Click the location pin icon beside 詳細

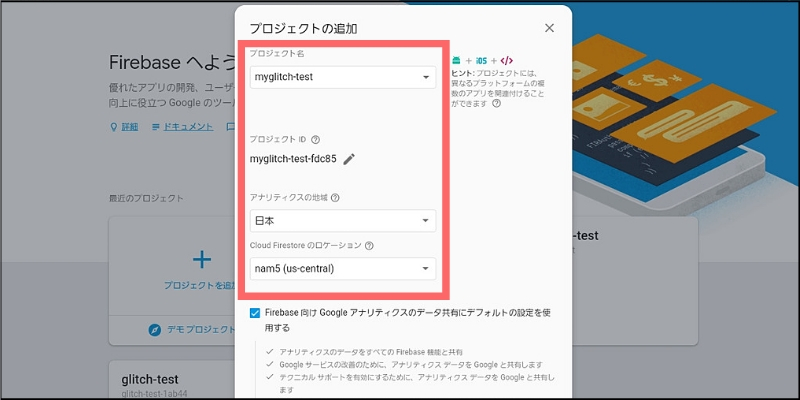tap(114, 127)
